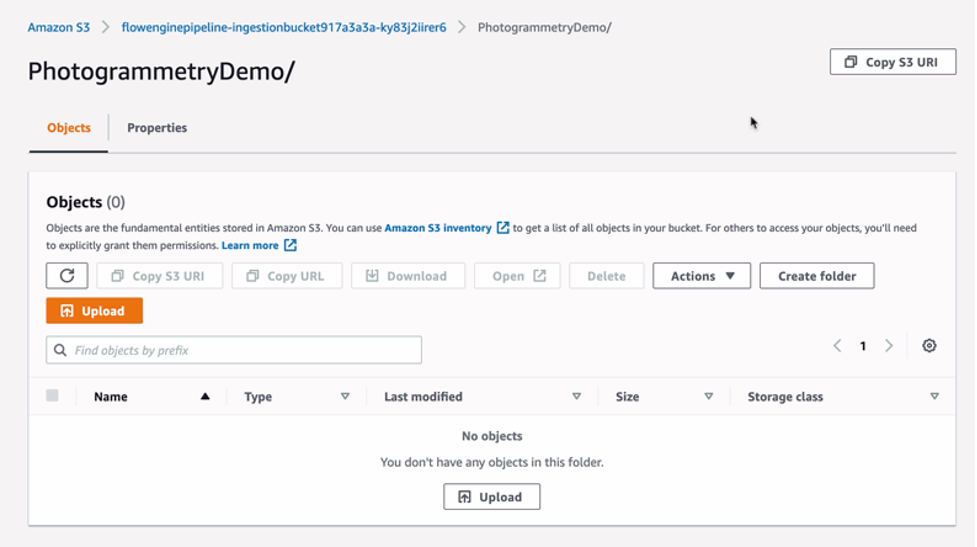977x547 pixels.
Task: Click the Copy S3 URI button at the top right
Action: click(x=893, y=62)
